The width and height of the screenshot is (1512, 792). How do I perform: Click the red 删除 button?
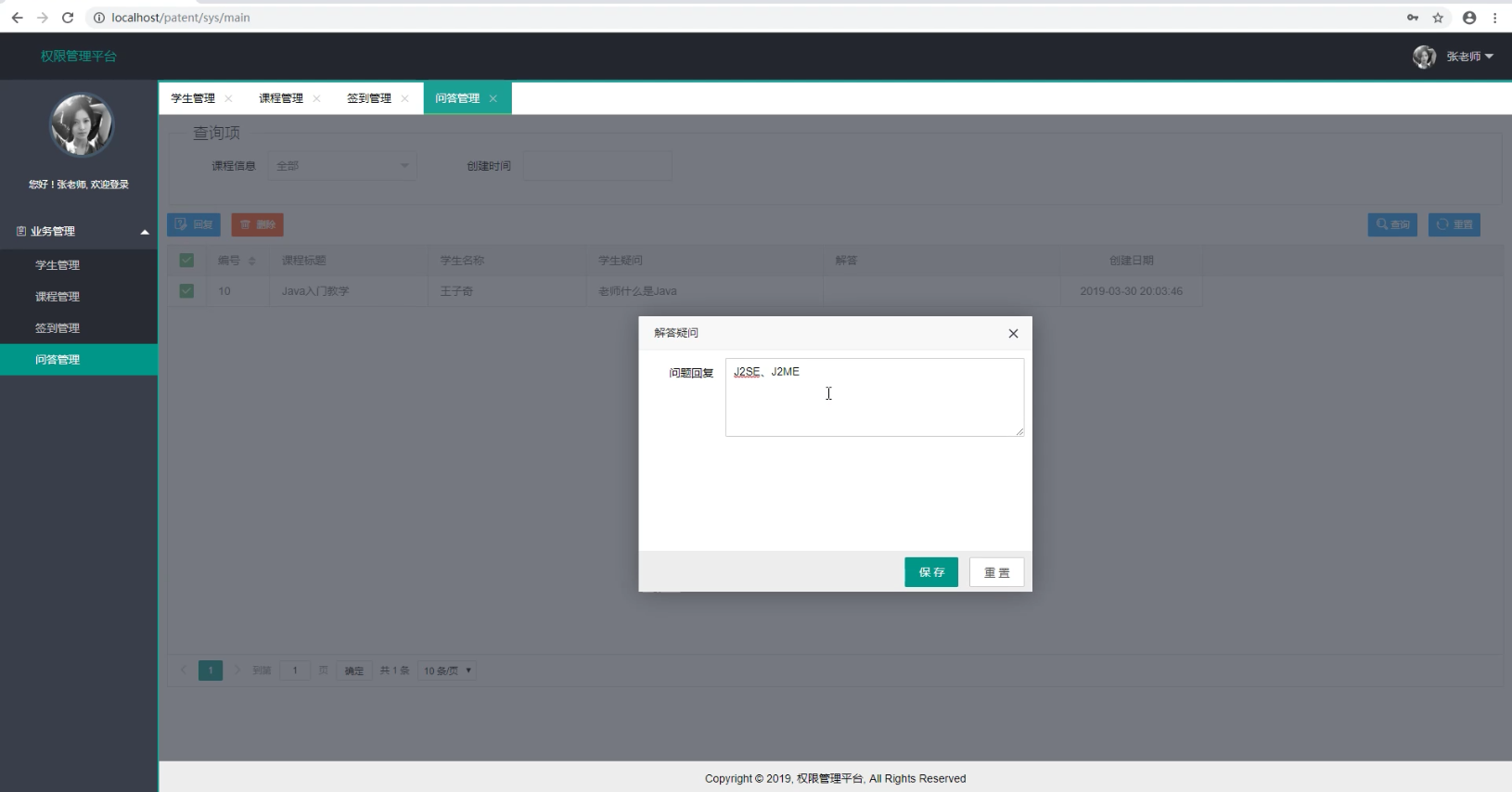(257, 224)
